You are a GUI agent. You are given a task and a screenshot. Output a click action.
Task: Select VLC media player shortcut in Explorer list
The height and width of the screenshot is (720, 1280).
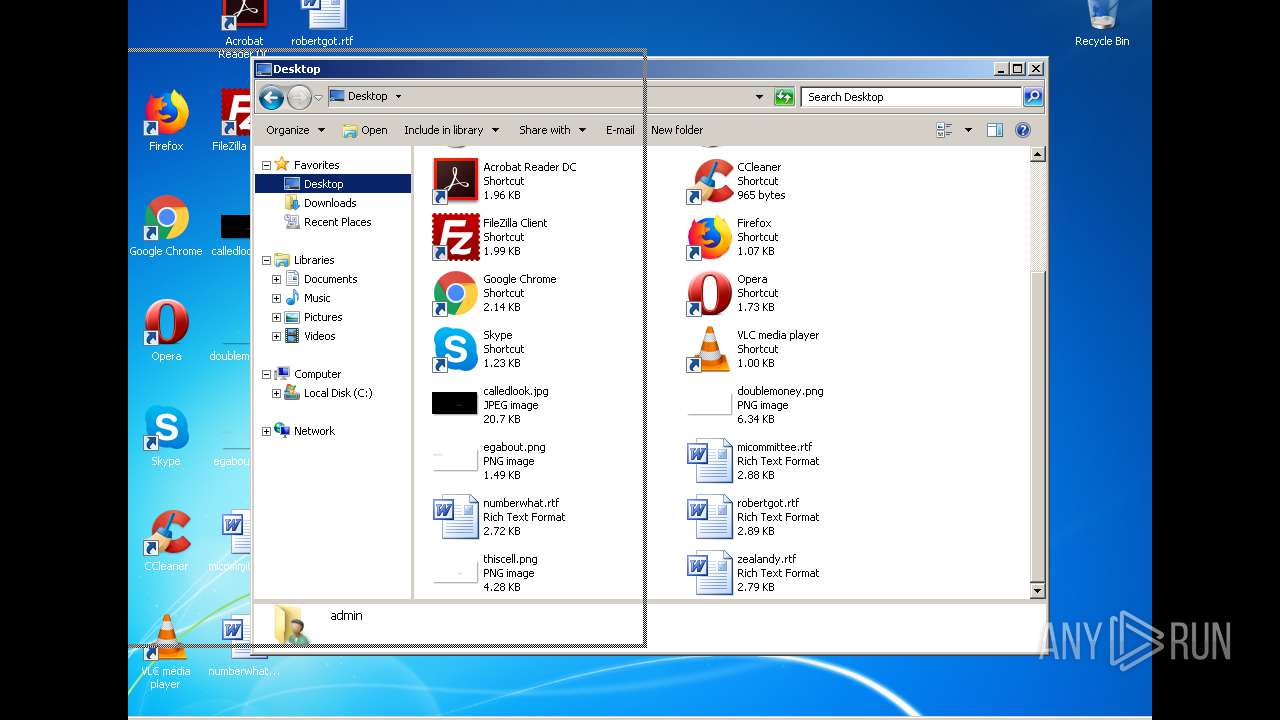pyautogui.click(x=710, y=348)
